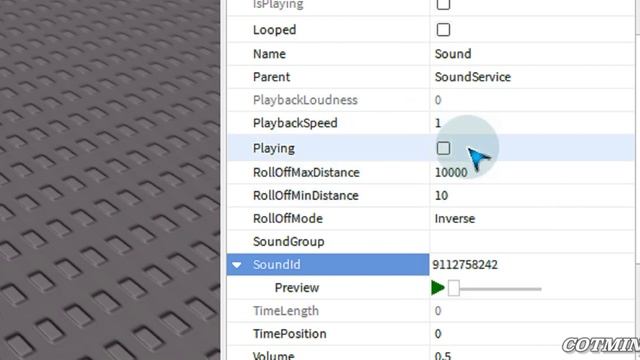The height and width of the screenshot is (360, 640).
Task: Select the SoundId property label
Action: click(276, 264)
